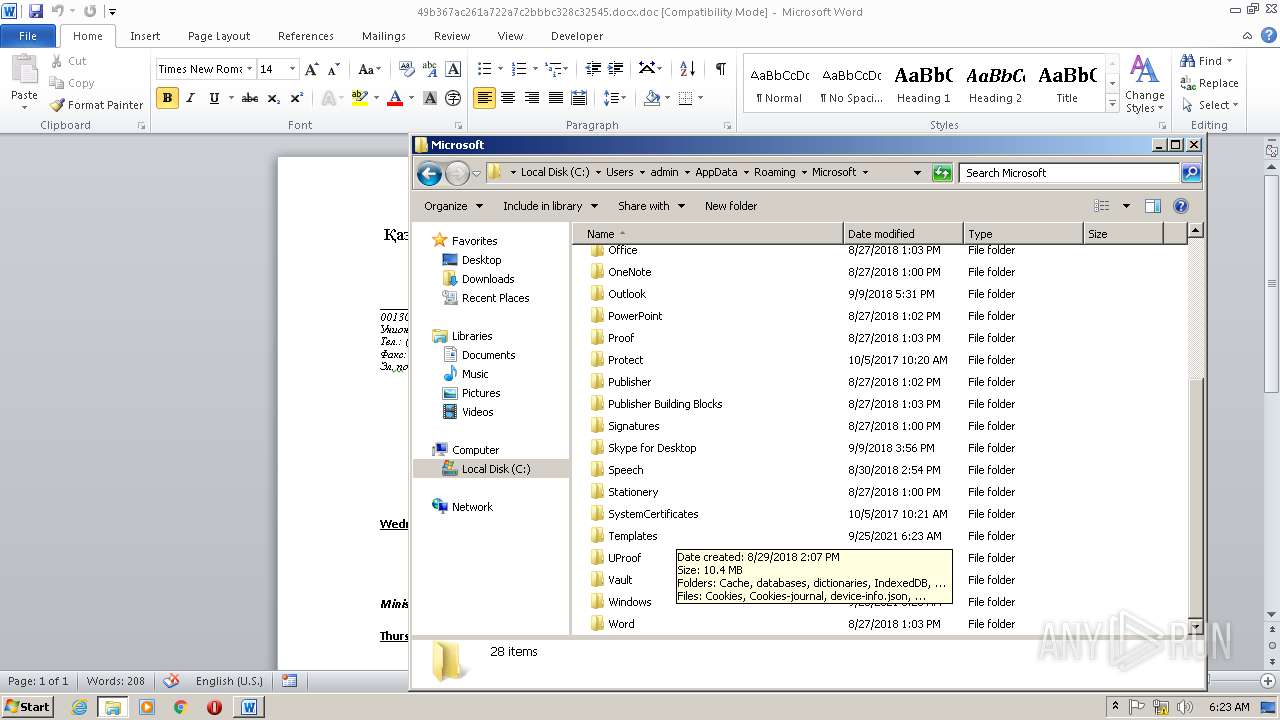Click the Format Painter tool

(96, 104)
